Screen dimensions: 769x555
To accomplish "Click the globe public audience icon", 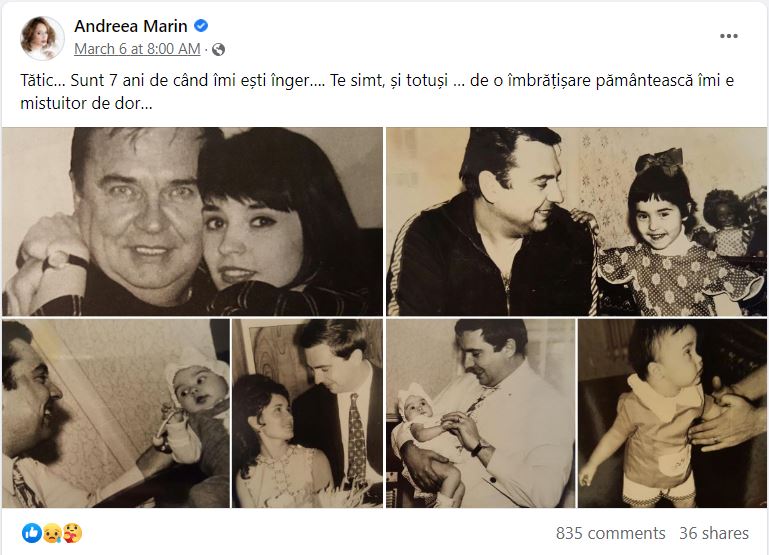I will click(219, 49).
